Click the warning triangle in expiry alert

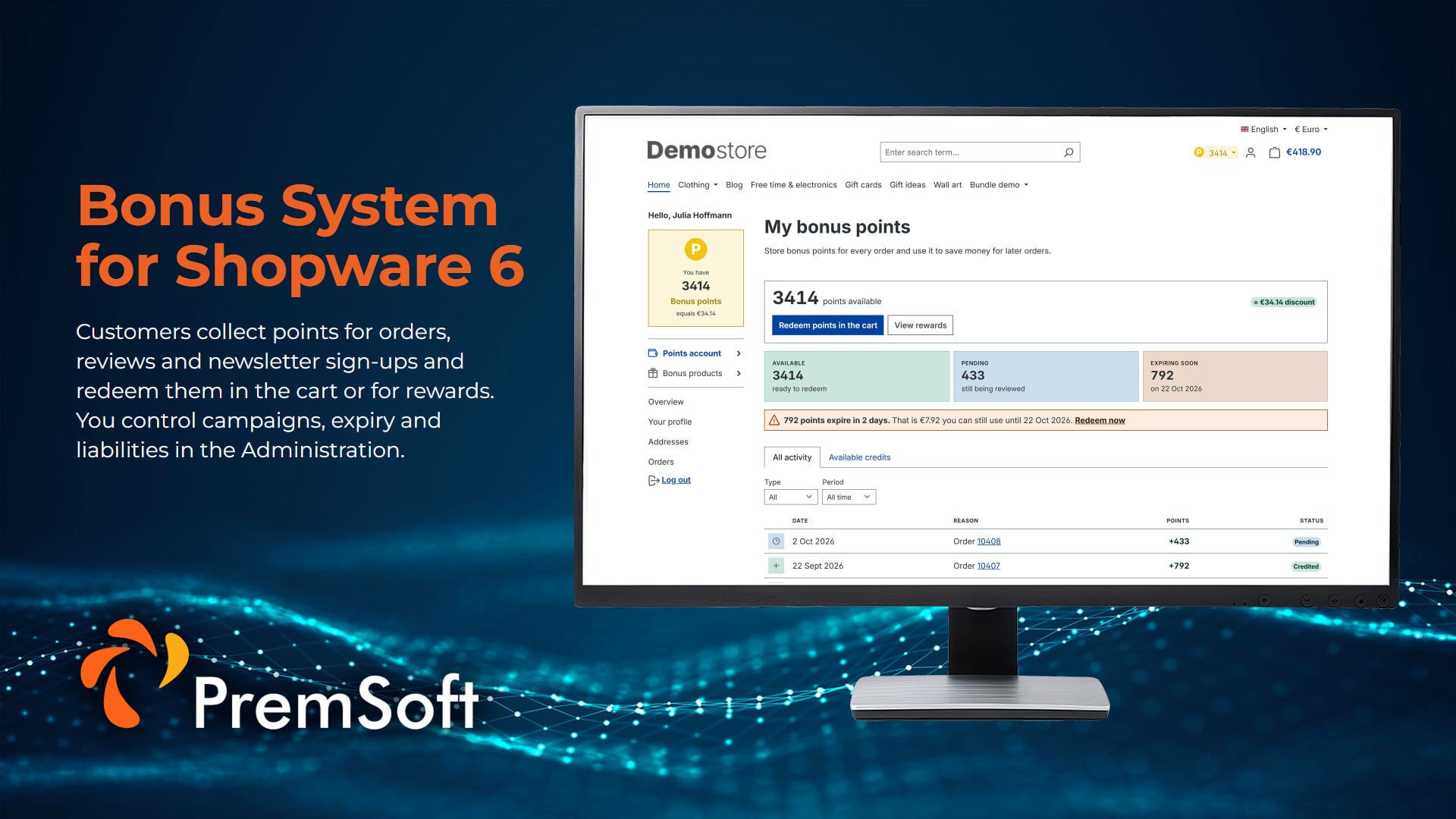pos(774,420)
